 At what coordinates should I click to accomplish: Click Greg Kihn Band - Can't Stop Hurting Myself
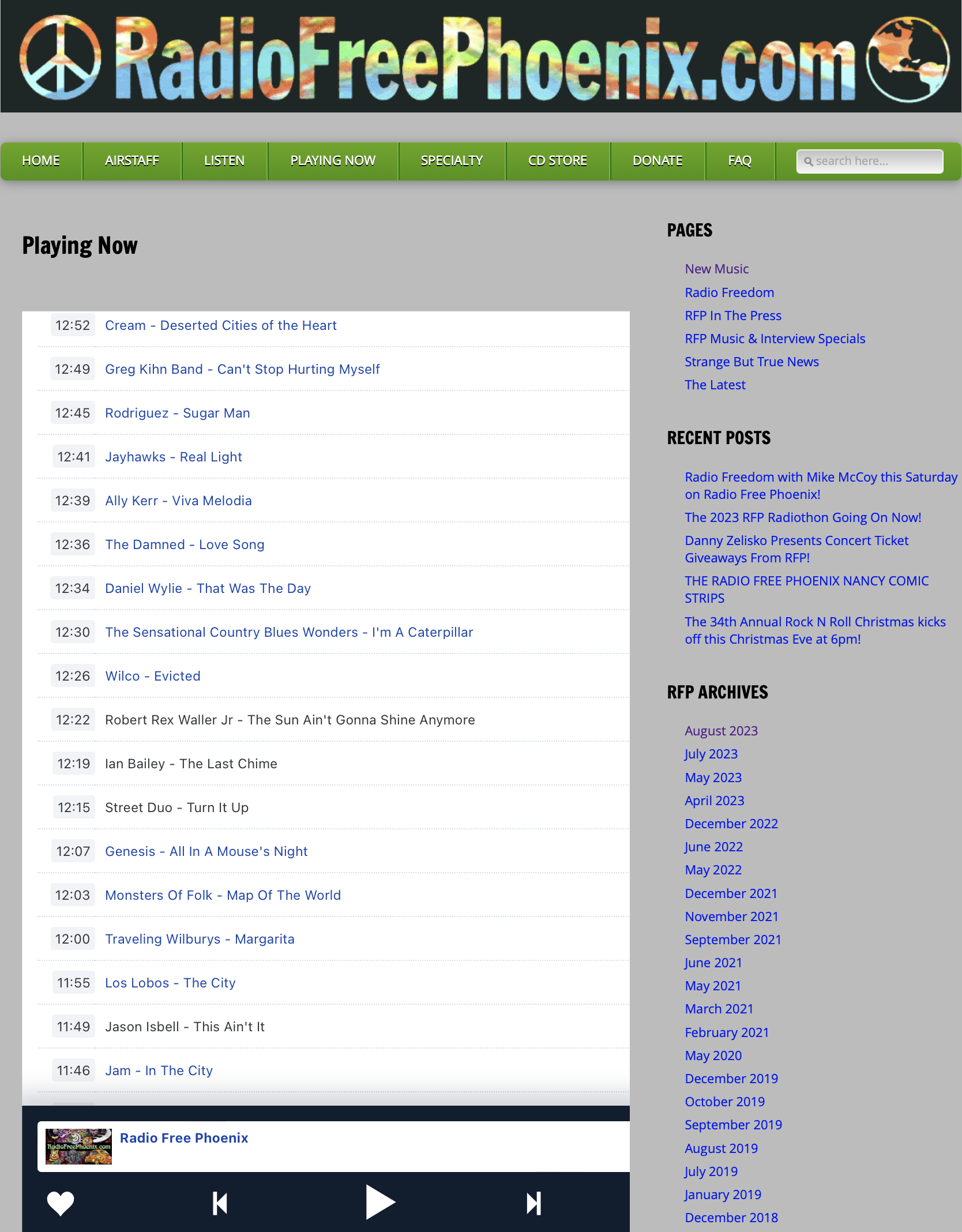[242, 369]
